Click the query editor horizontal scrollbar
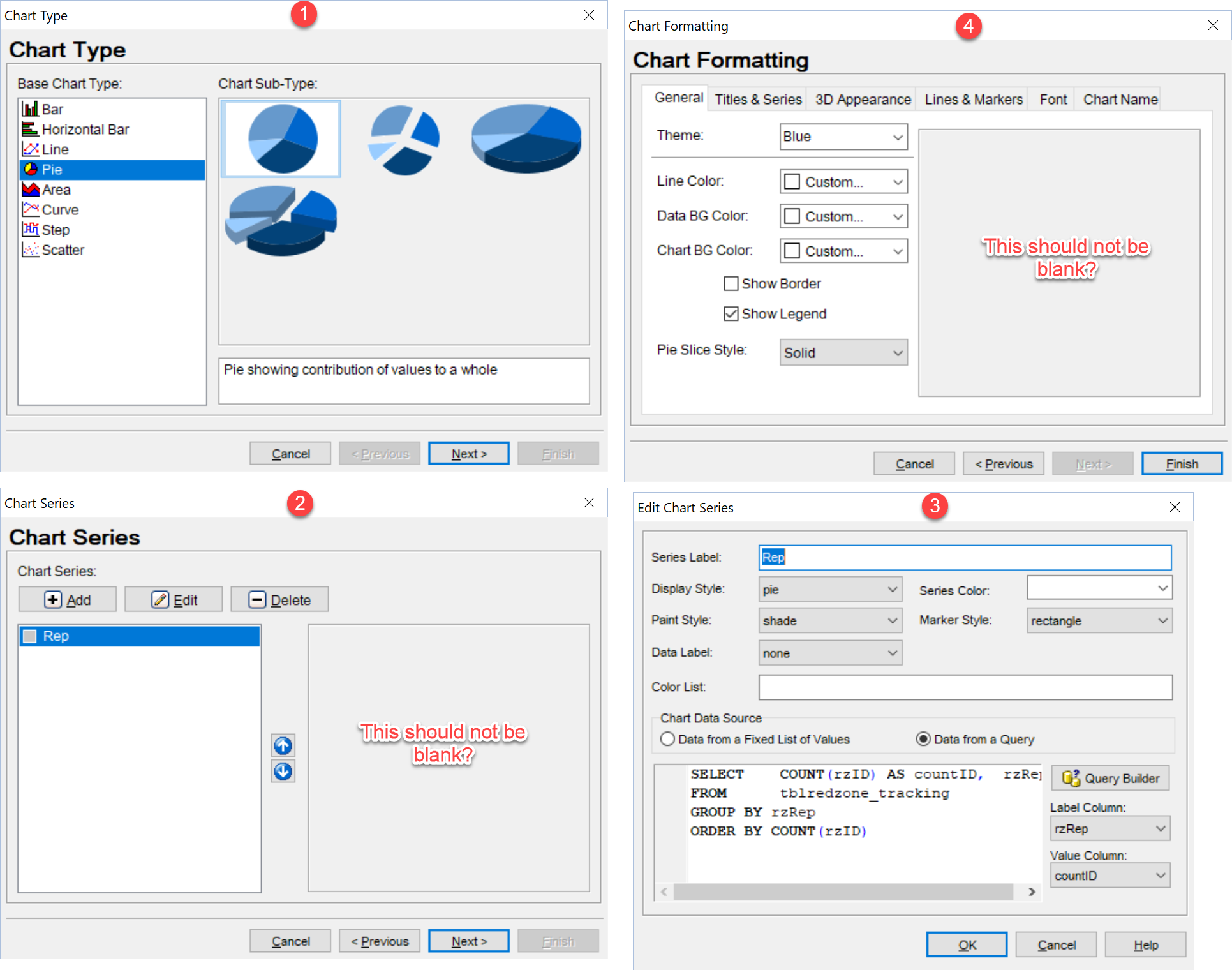Image resolution: width=1232 pixels, height=970 pixels. [843, 892]
